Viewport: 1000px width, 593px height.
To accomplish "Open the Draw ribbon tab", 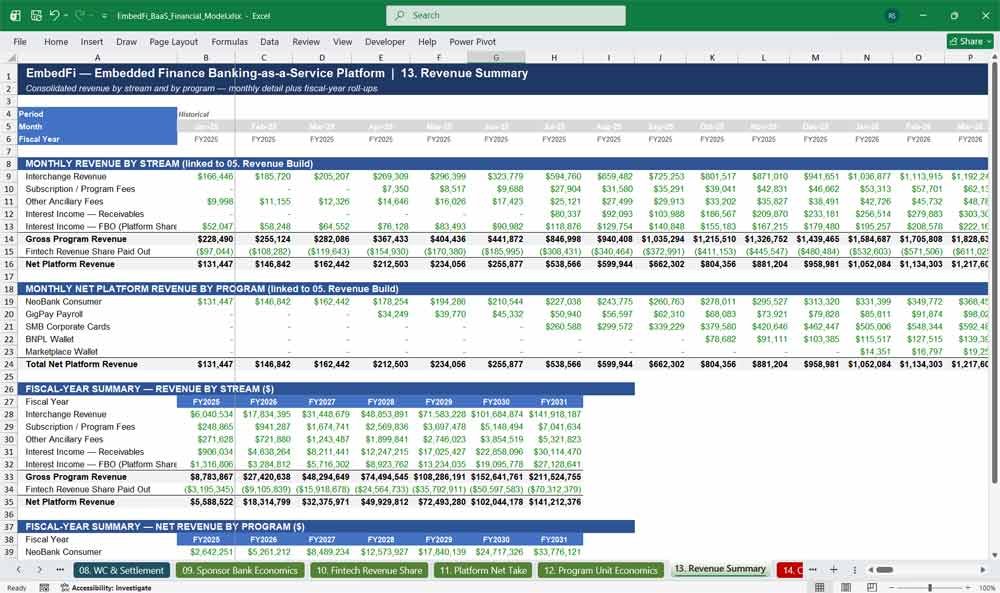I will 126,41.
